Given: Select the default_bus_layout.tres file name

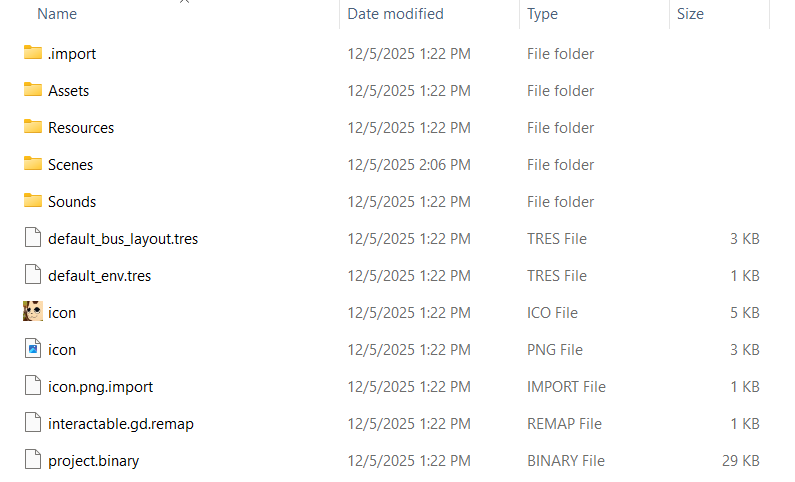Looking at the screenshot, I should click(123, 239).
